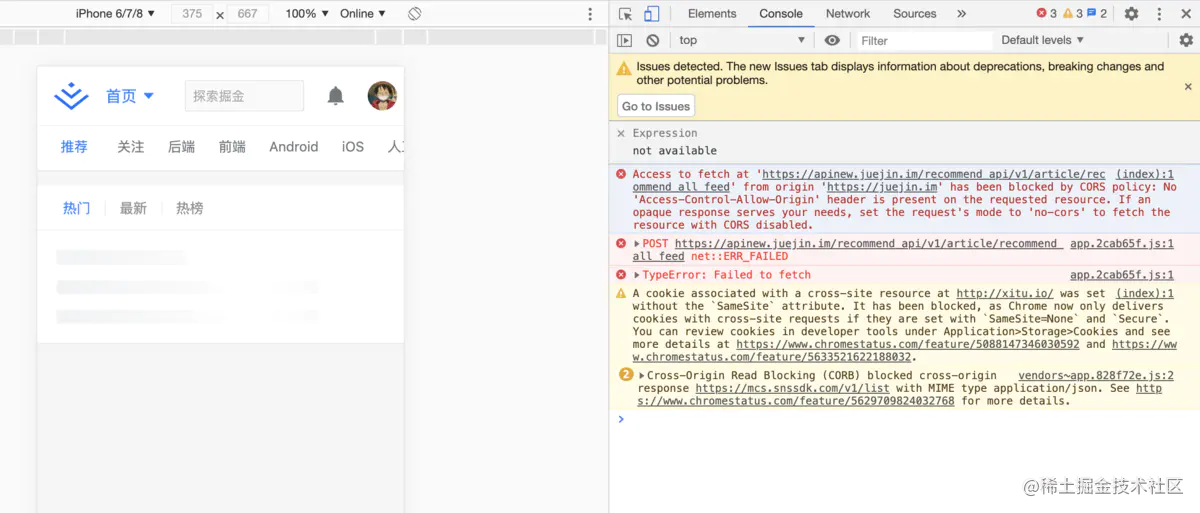
Task: Open the 100% zoom dropdown
Action: coord(307,14)
